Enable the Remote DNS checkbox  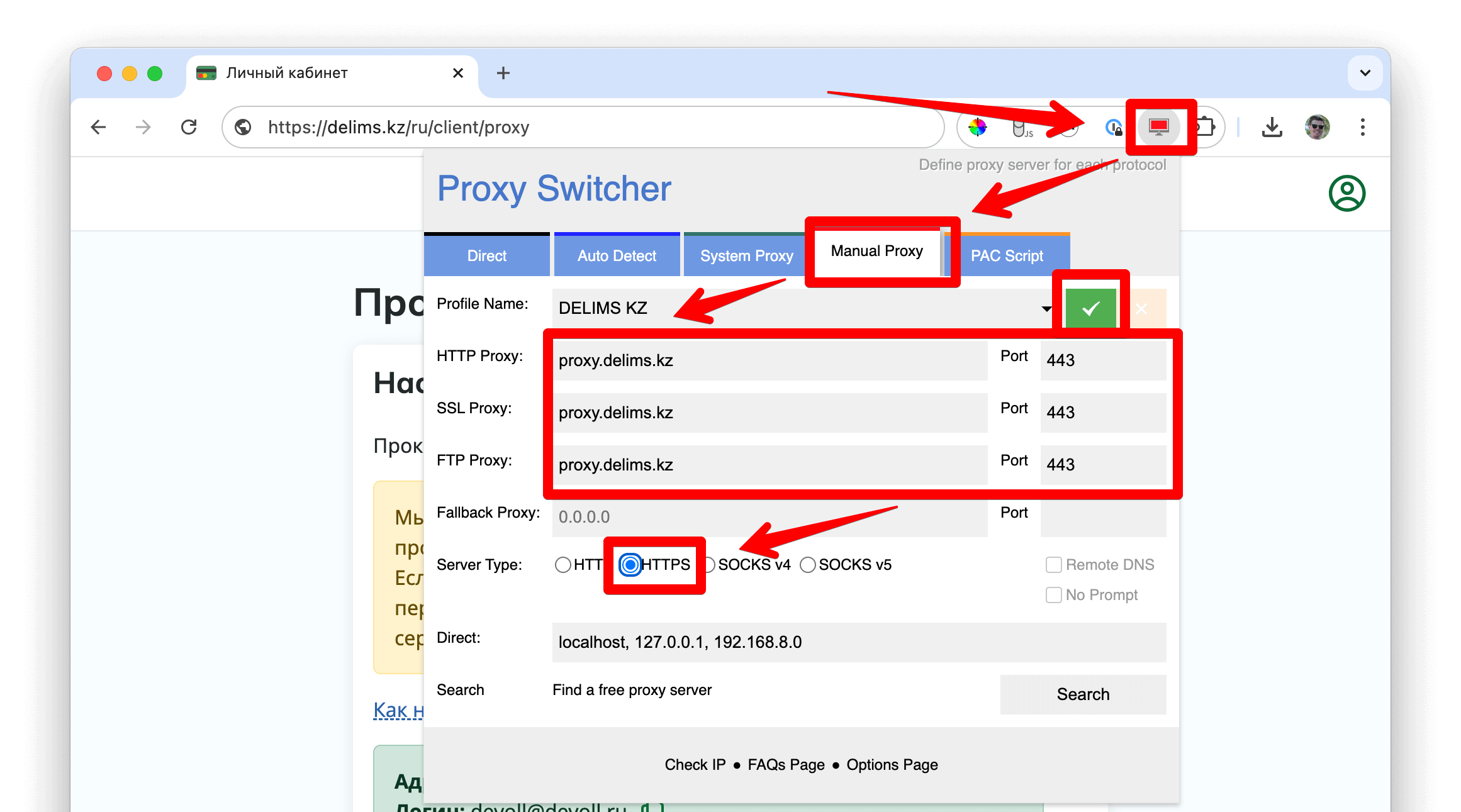(x=1053, y=565)
